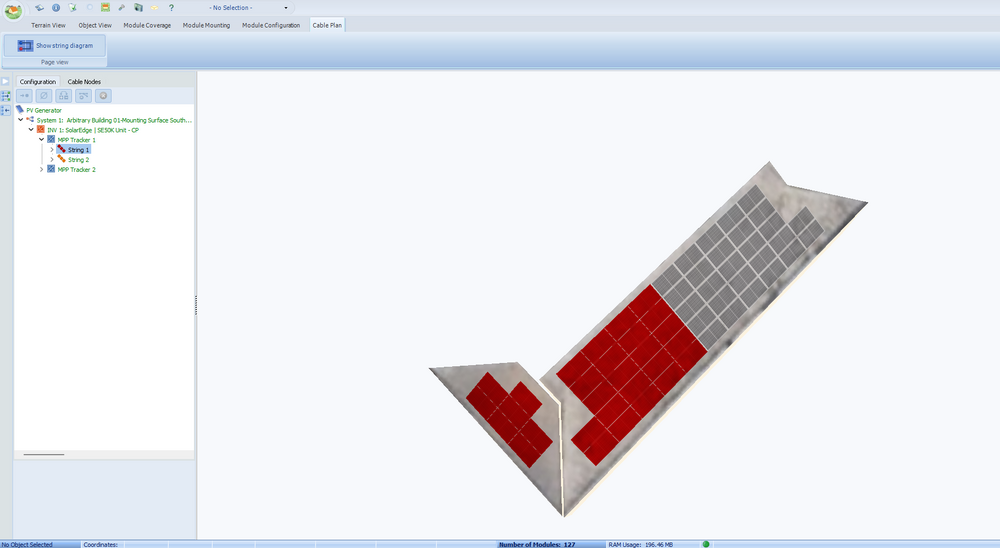1000x548 pixels.
Task: Click the first cable toolbar arrow-node button
Action: (25, 96)
